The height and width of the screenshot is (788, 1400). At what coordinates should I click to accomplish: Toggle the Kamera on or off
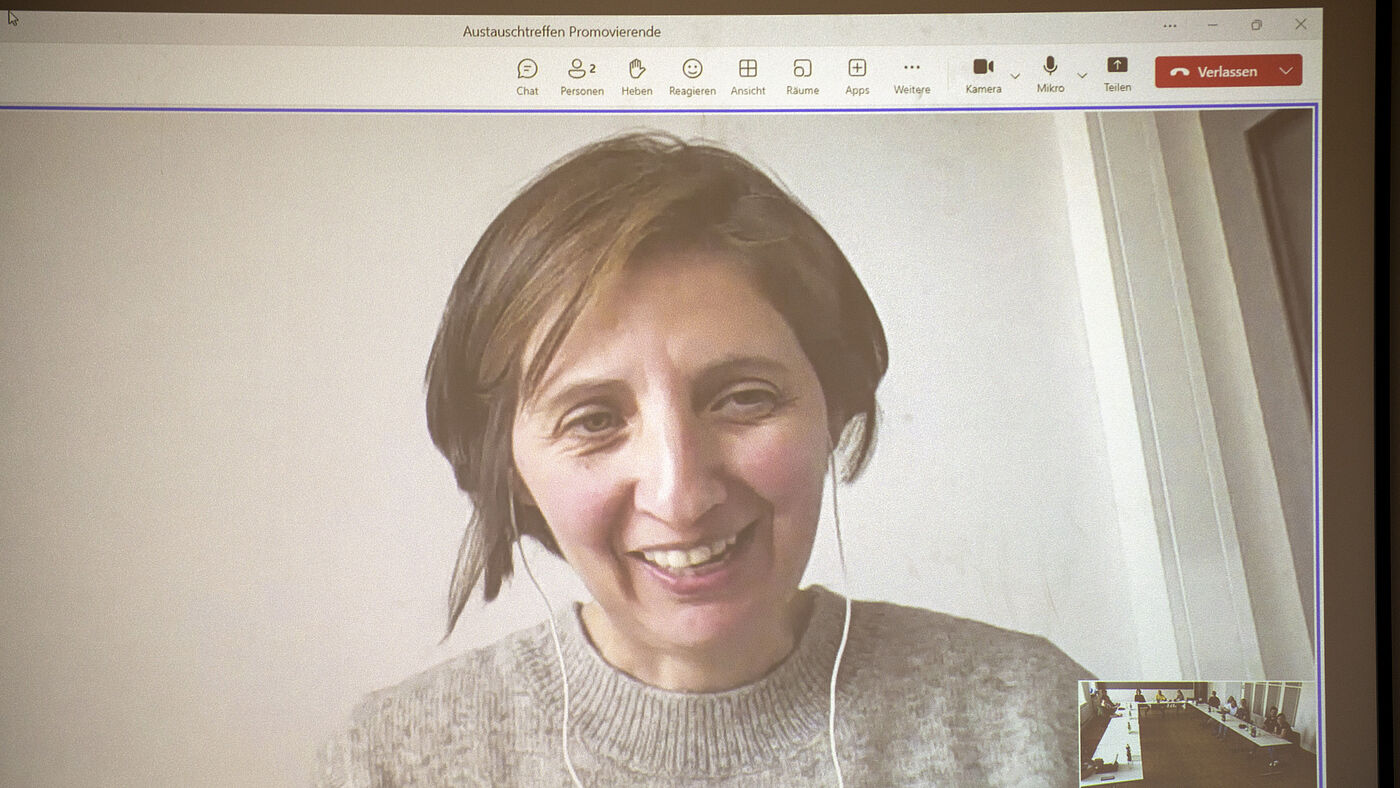point(983,74)
